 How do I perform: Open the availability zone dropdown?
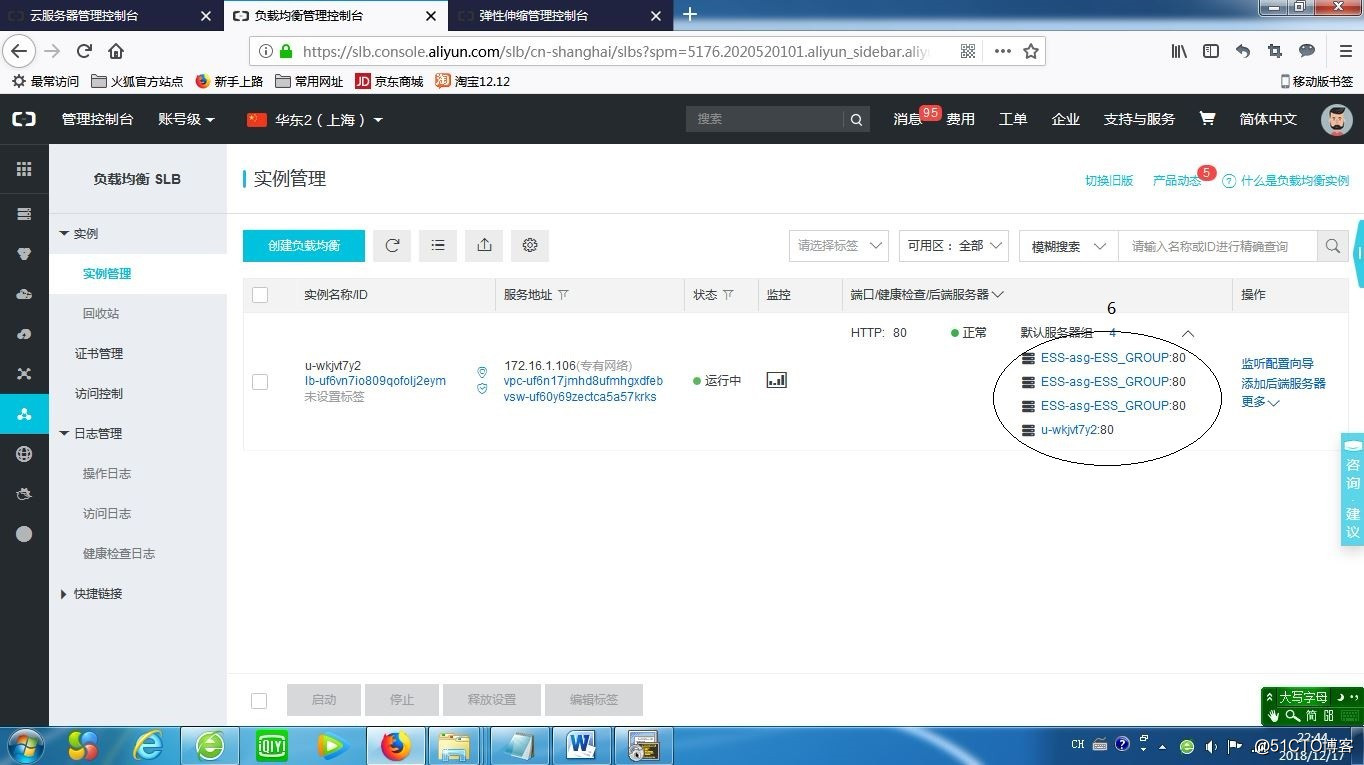point(954,246)
